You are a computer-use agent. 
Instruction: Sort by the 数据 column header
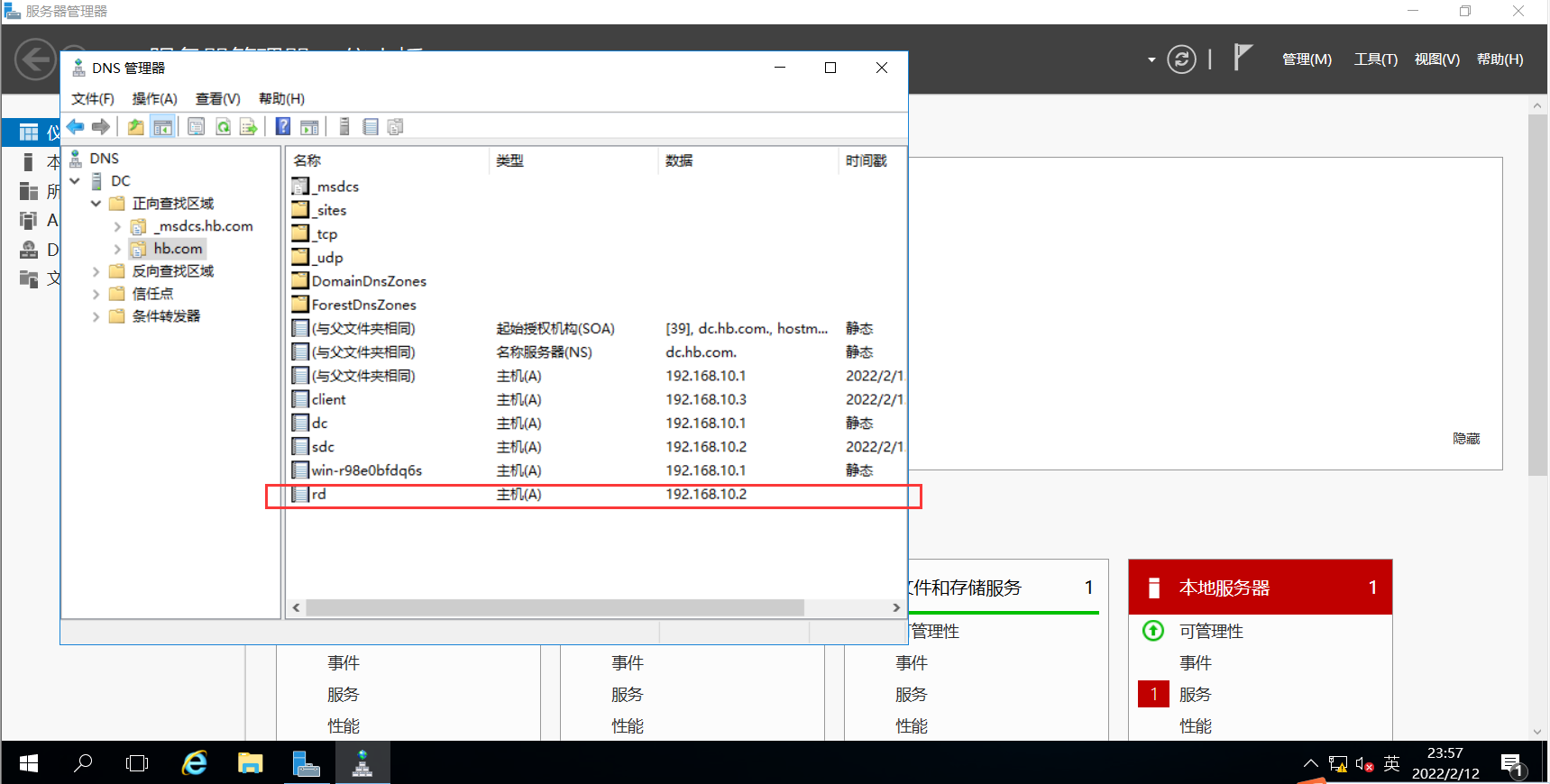click(x=748, y=160)
